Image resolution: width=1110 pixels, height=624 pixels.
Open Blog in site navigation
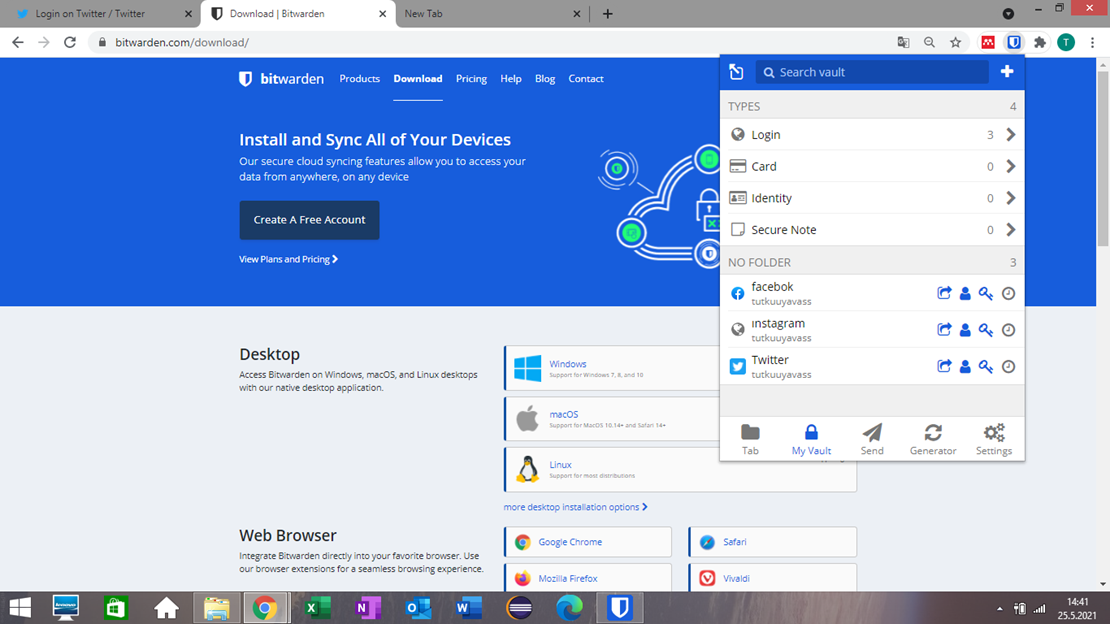(x=545, y=79)
